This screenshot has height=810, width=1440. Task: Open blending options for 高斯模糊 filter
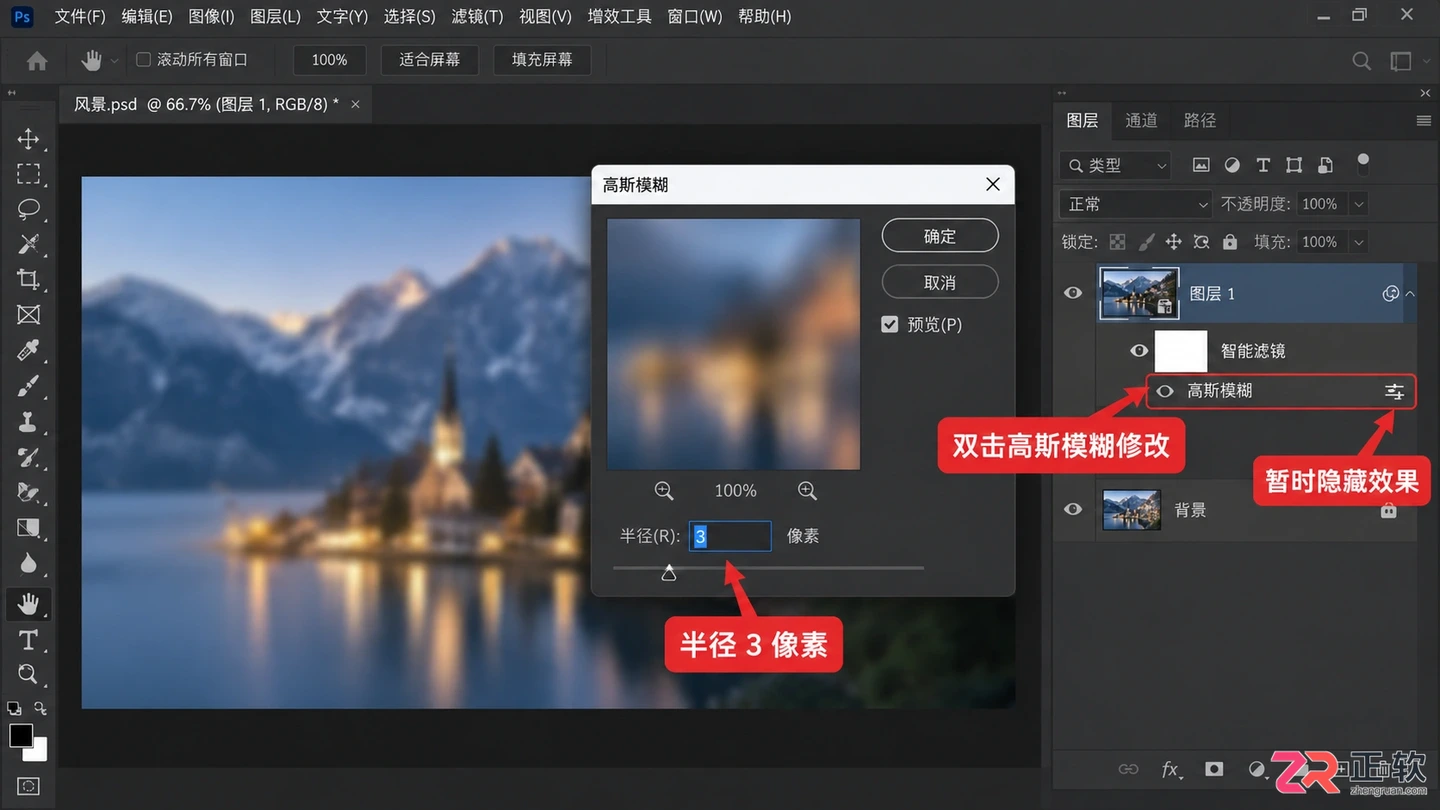[1394, 392]
